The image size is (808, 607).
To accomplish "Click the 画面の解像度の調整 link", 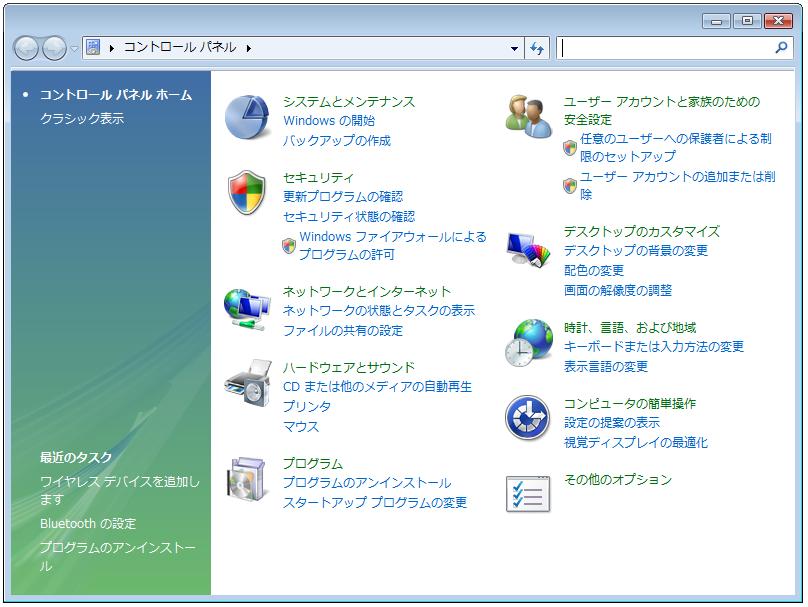I will [x=618, y=291].
